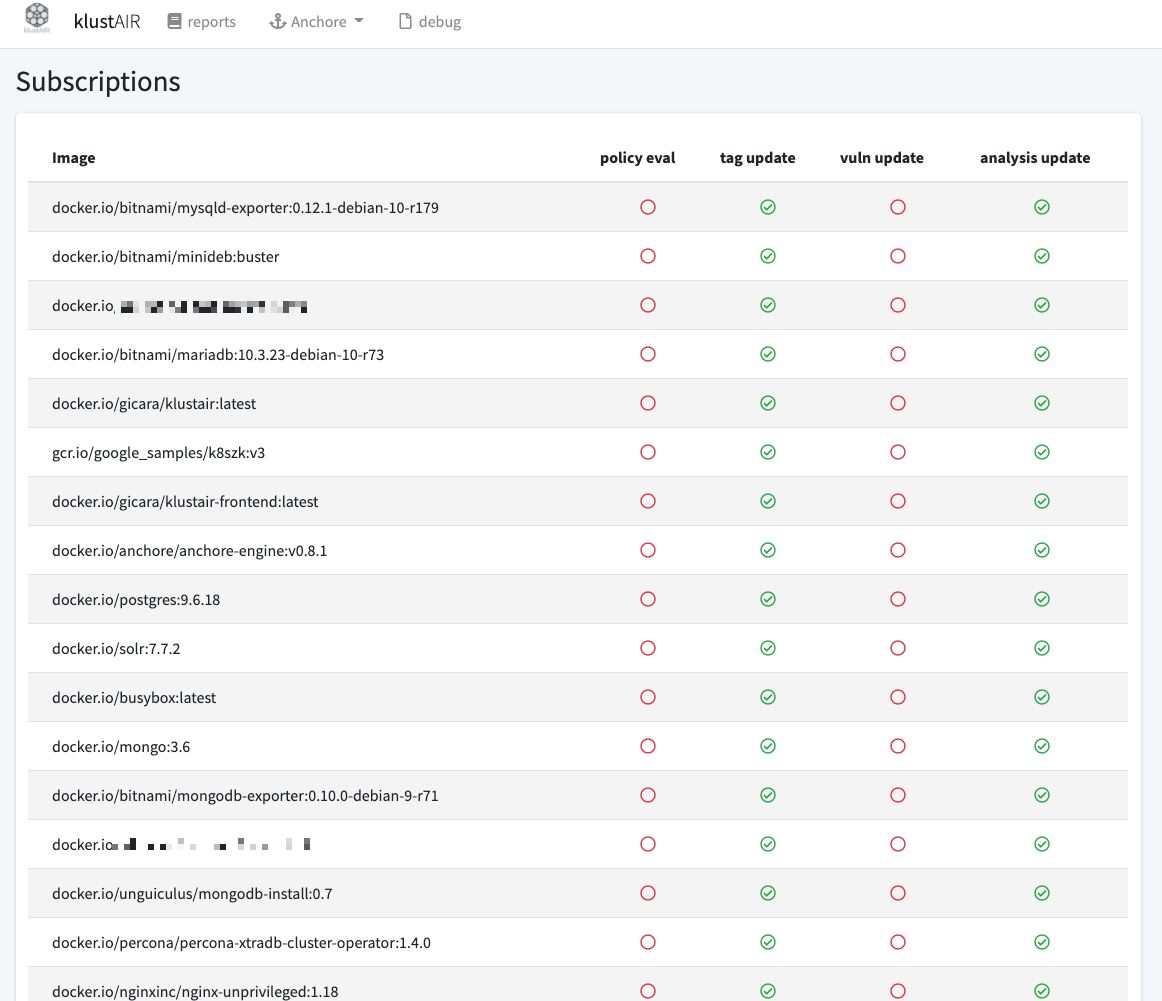Select docker.io/unguiculus/mongodb-install:0.7 text
Viewport: 1162px width, 1001px height.
192,894
